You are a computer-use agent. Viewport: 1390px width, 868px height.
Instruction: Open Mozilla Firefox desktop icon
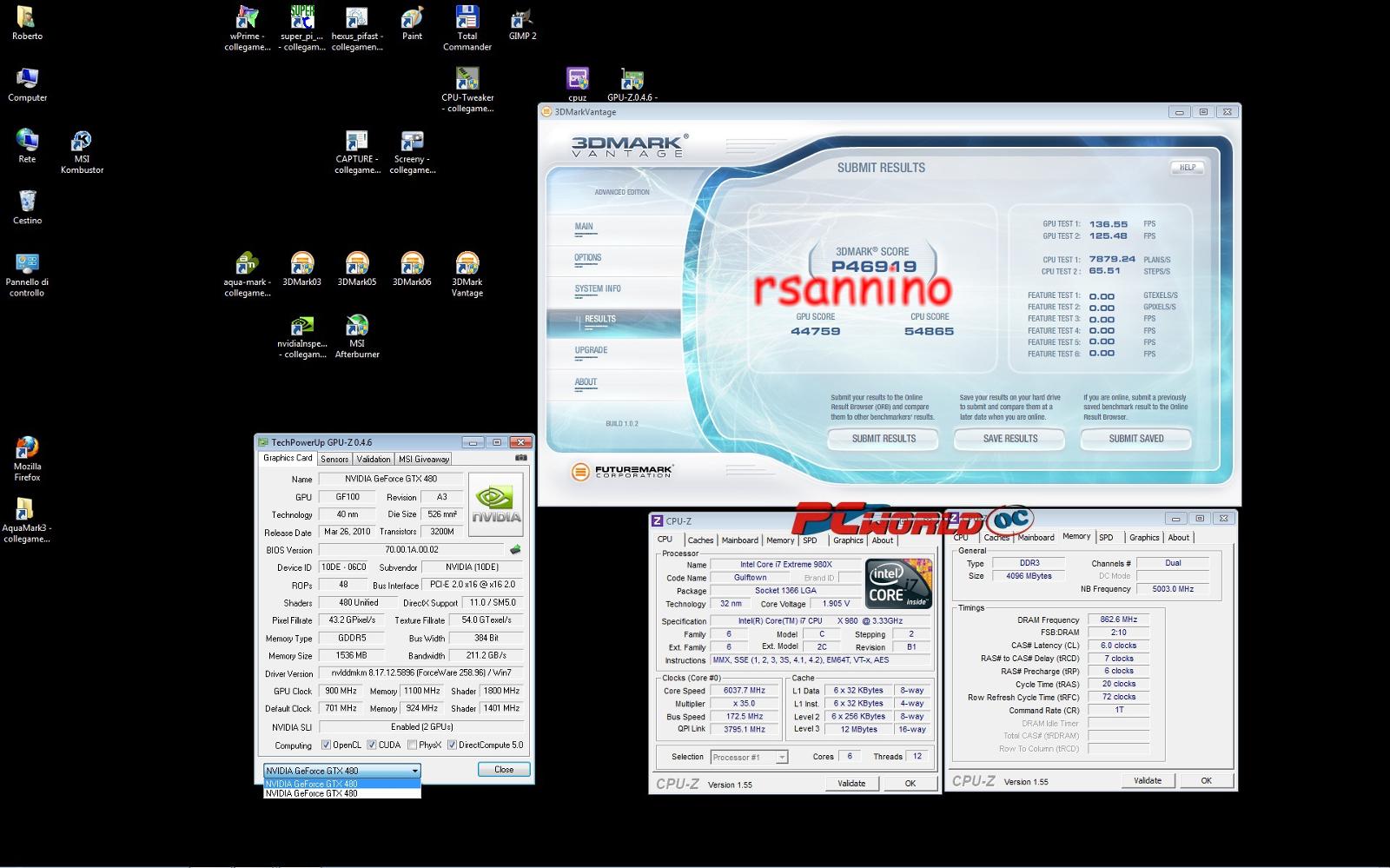(x=27, y=459)
